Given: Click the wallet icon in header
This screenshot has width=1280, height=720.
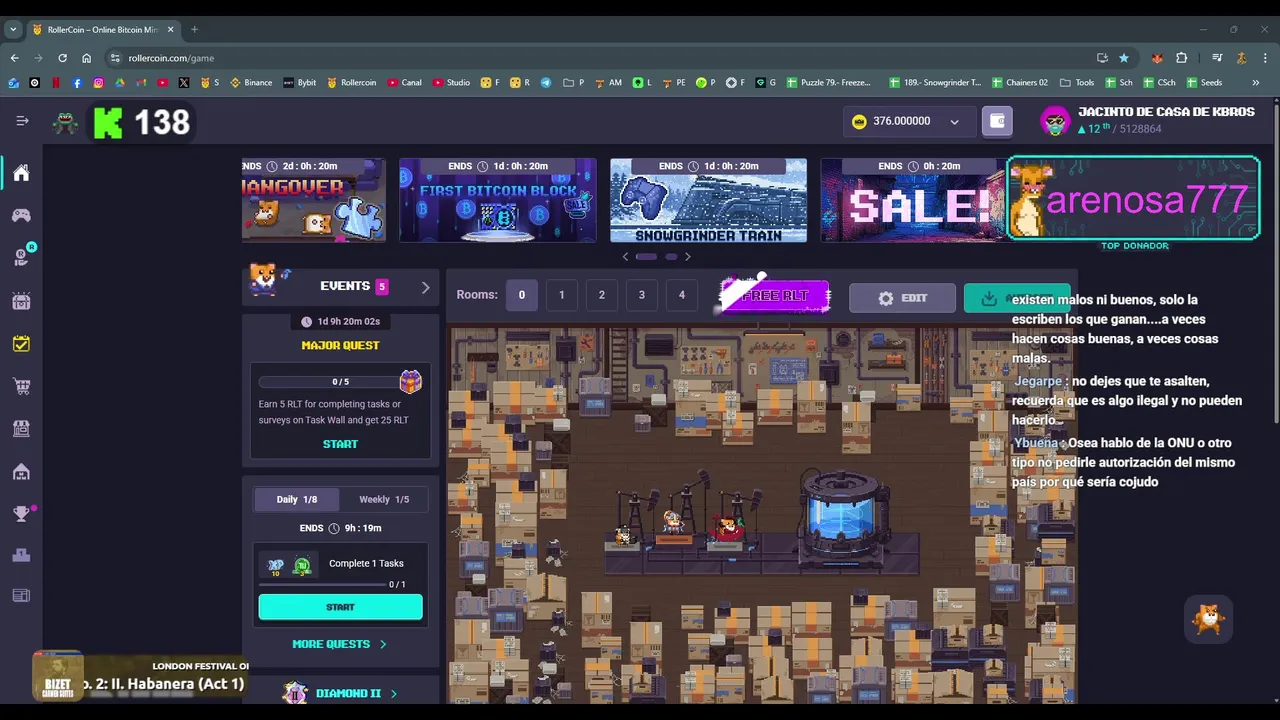Looking at the screenshot, I should (x=997, y=121).
